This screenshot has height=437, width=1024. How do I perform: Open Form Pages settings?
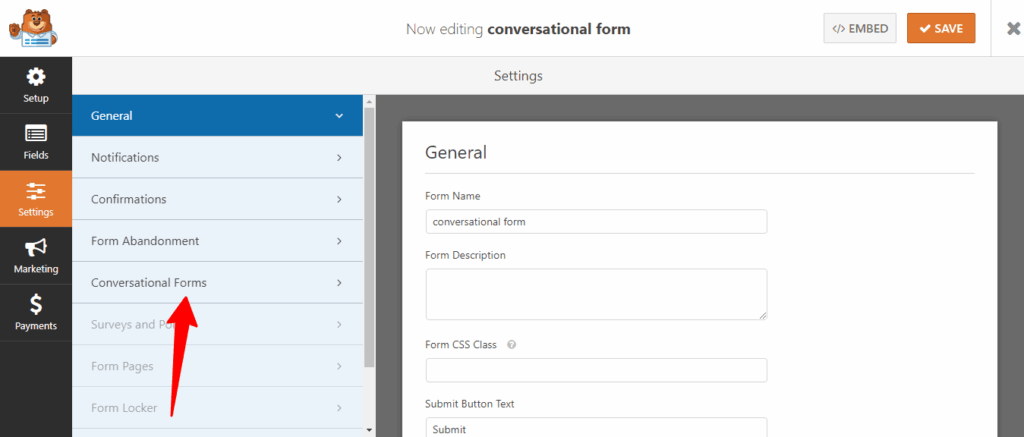(x=217, y=366)
